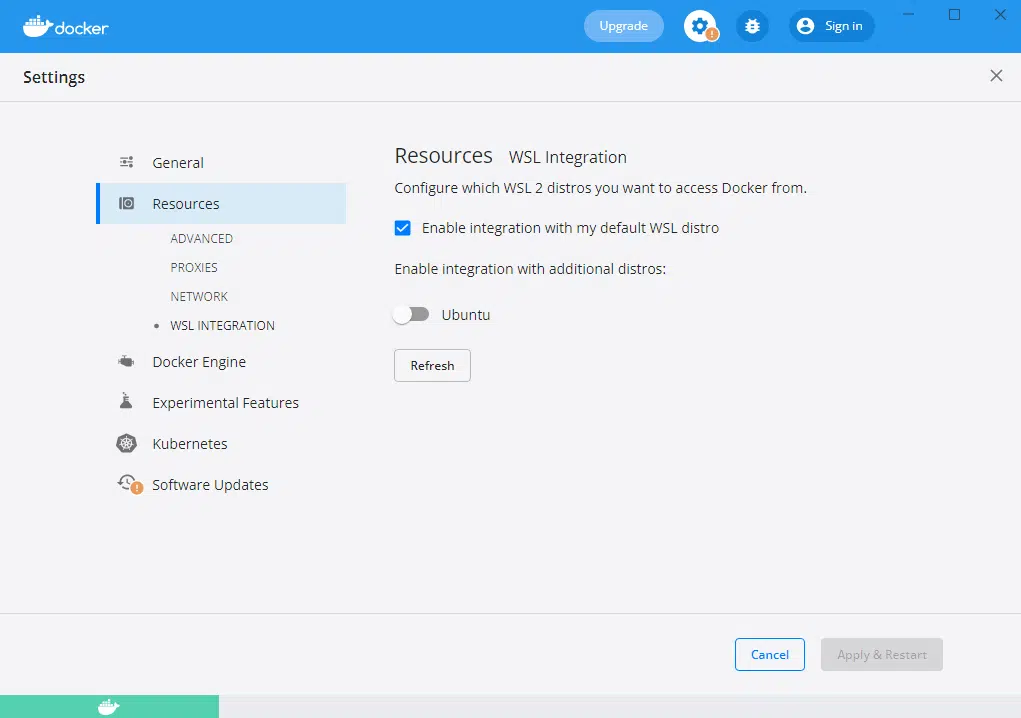Viewport: 1021px width, 718px height.
Task: Close the Settings panel with X
Action: pyautogui.click(x=996, y=76)
